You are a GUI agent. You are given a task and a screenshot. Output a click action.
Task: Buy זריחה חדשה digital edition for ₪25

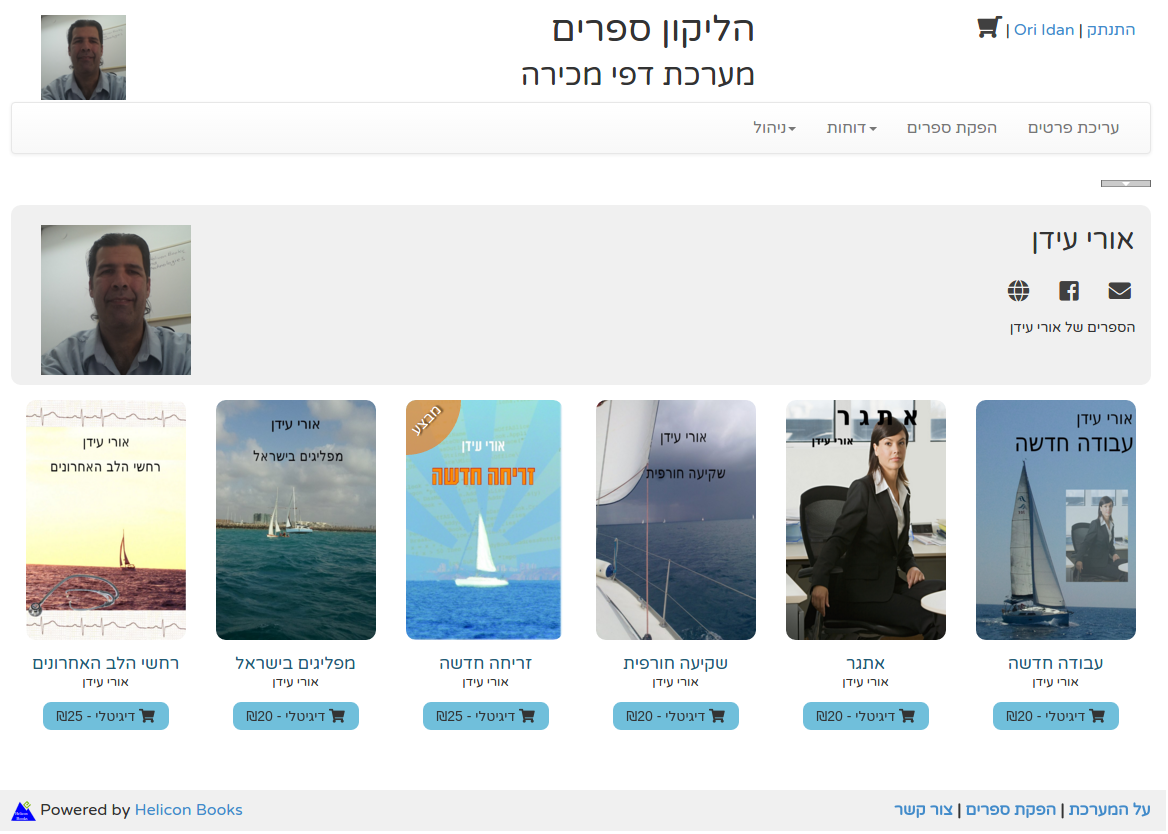486,716
